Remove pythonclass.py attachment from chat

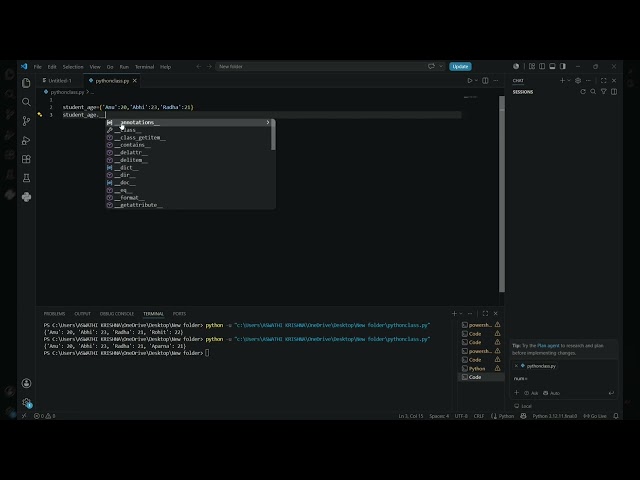(x=516, y=366)
